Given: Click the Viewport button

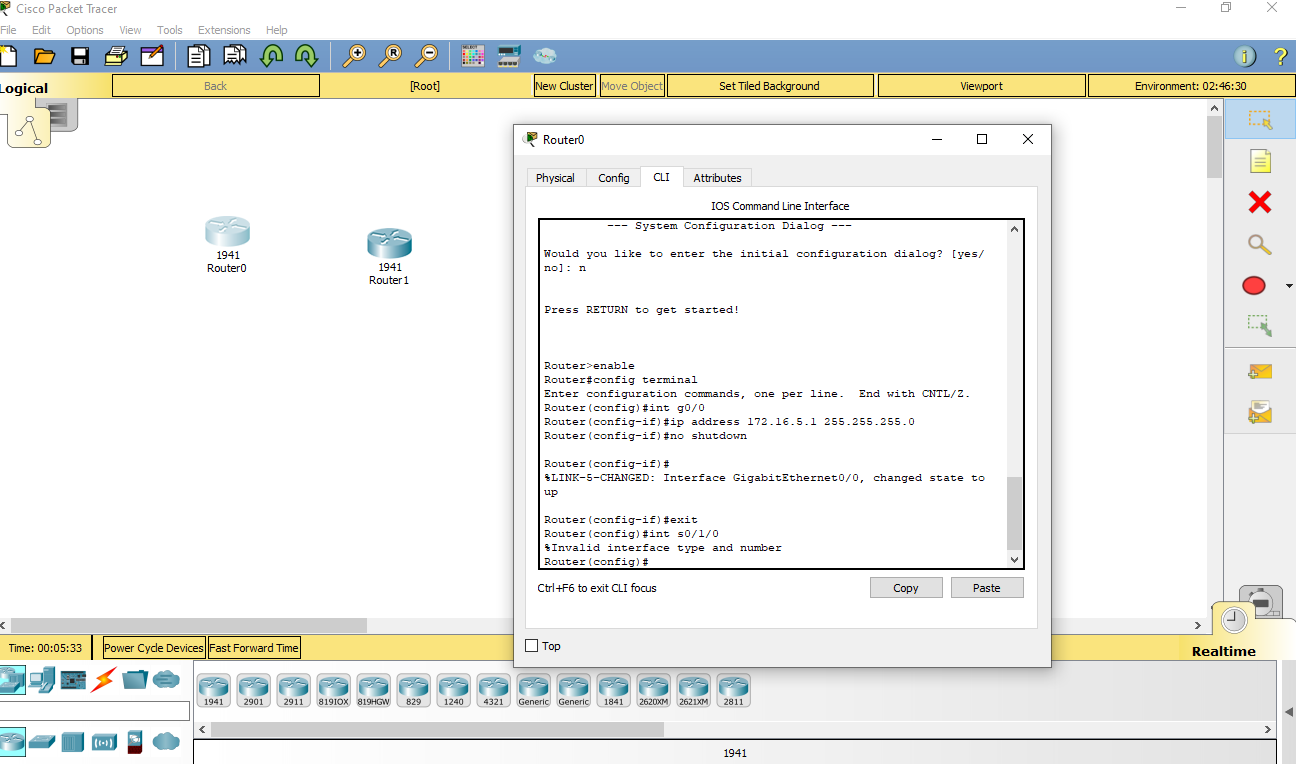Looking at the screenshot, I should pyautogui.click(x=982, y=86).
